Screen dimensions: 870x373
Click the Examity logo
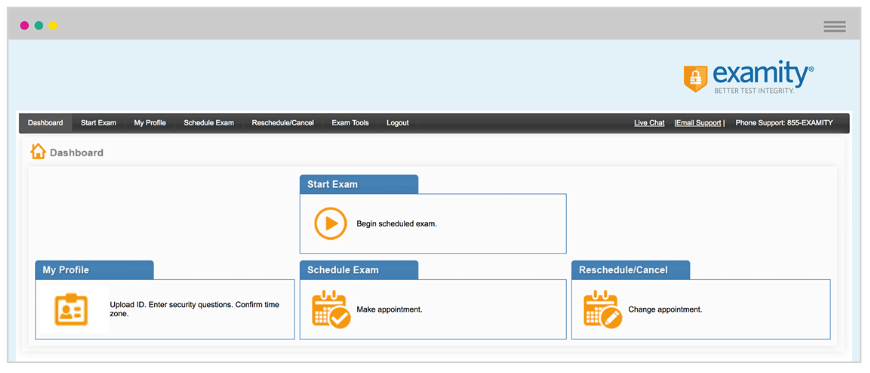[x=749, y=77]
